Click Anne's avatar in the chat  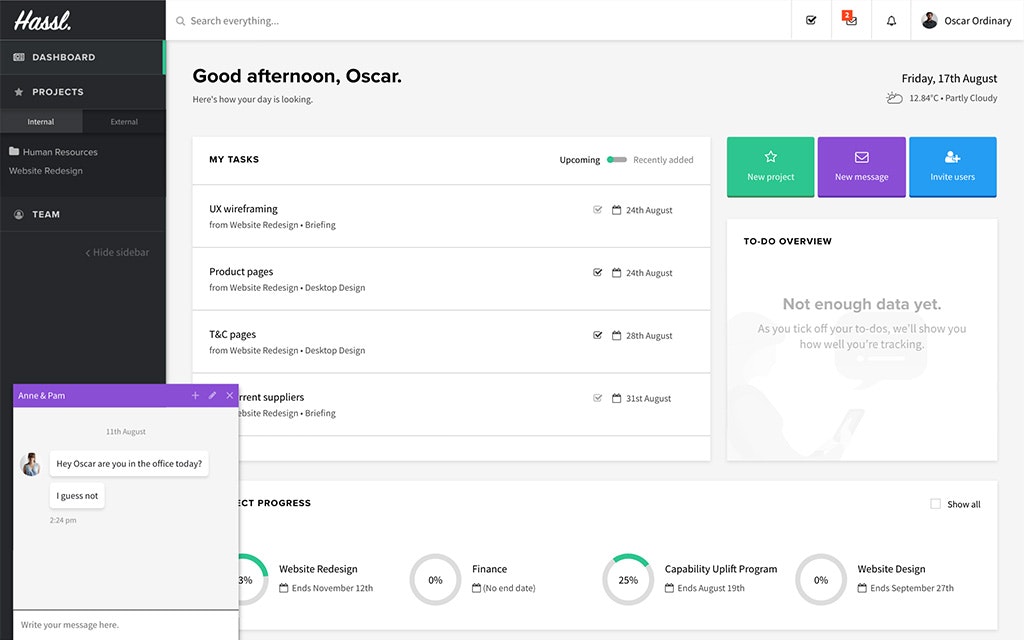coord(30,464)
